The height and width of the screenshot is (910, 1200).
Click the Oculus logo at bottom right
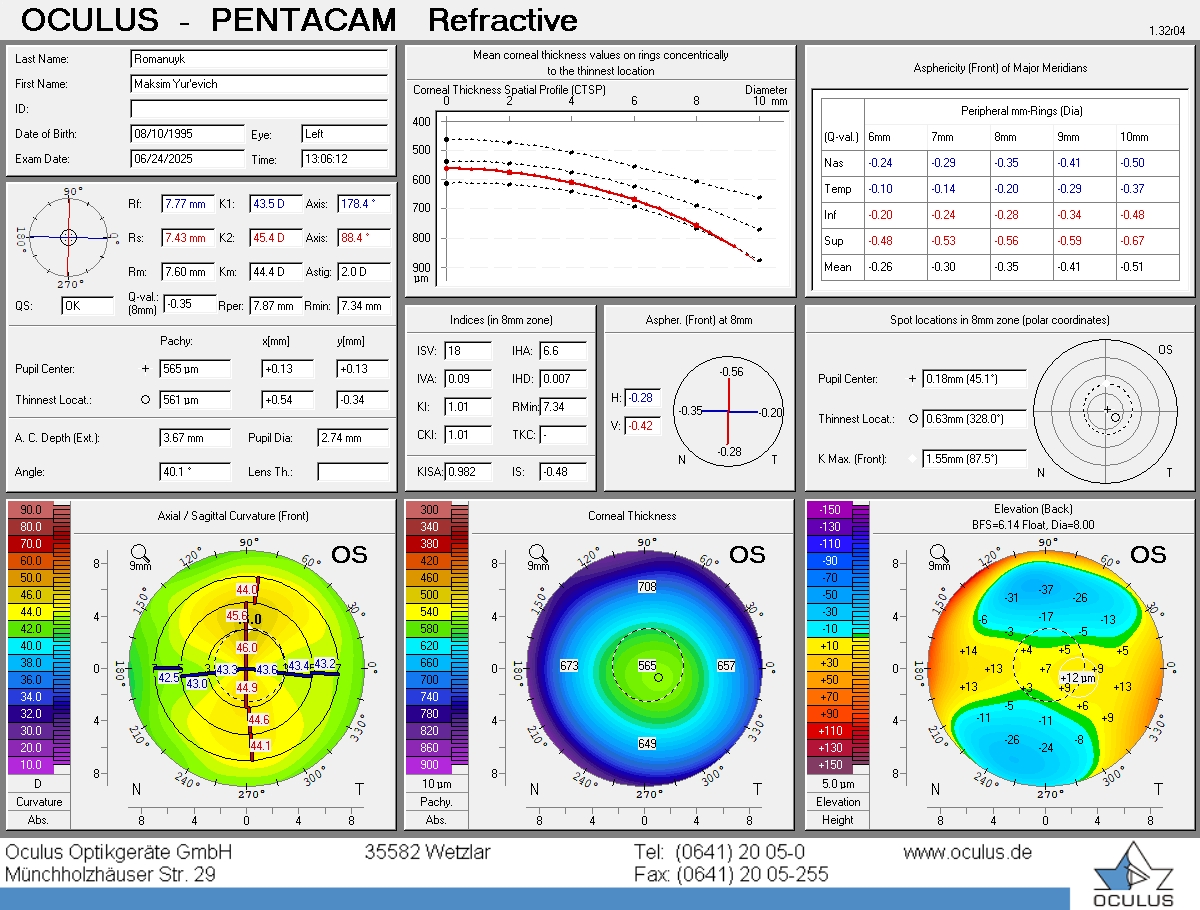(x=1133, y=873)
